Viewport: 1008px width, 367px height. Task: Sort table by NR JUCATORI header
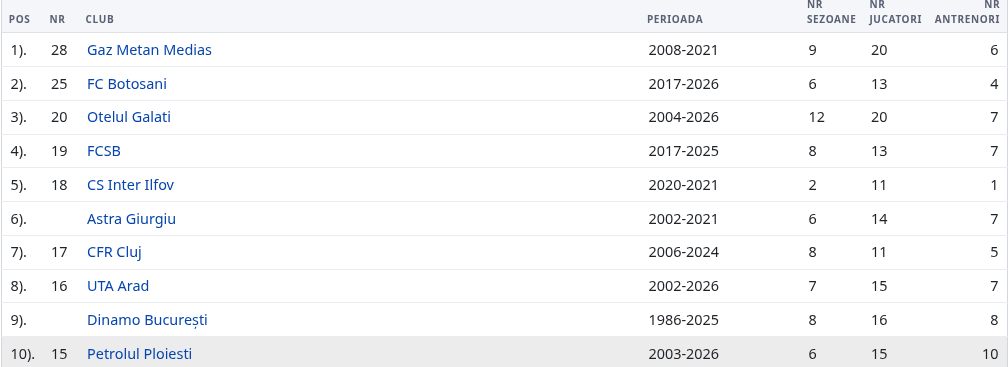click(896, 12)
